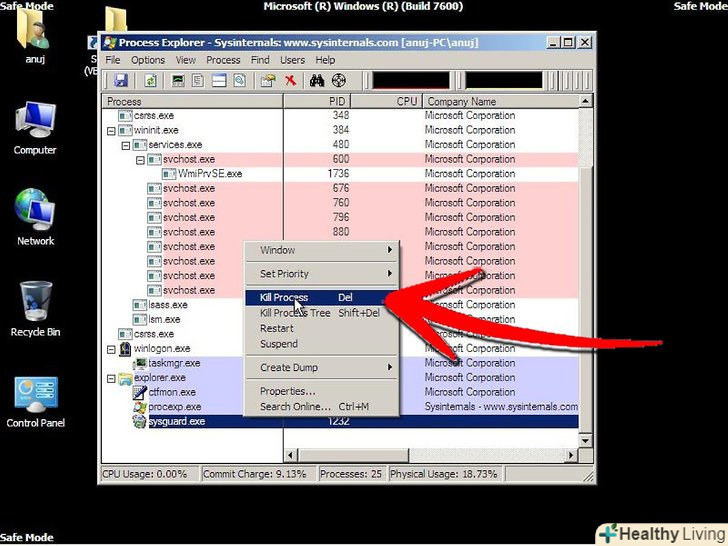Click the horizontal scrollbar left arrow
This screenshot has height=546, width=728.
tap(291, 455)
